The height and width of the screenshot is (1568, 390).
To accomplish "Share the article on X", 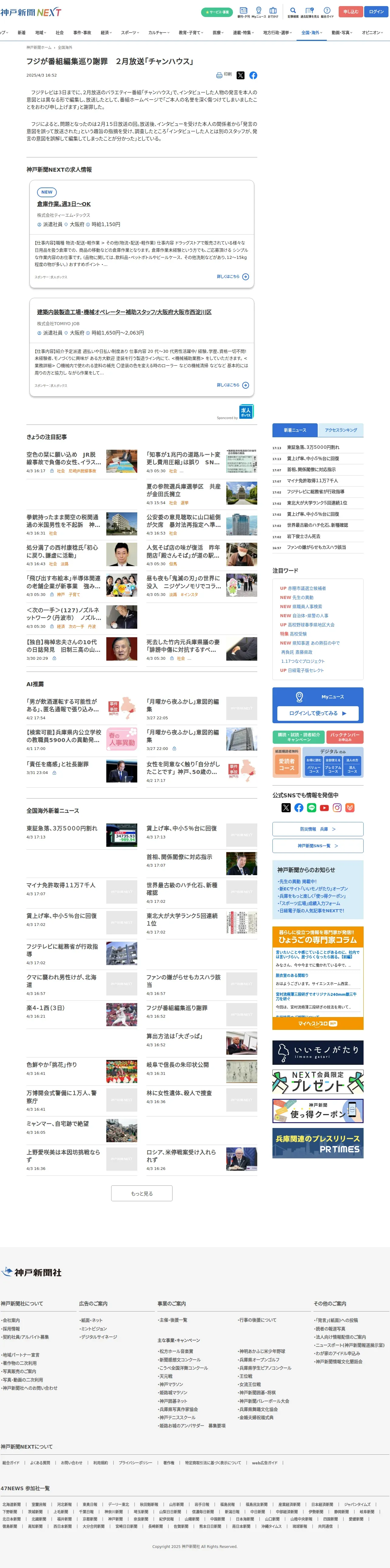I will pyautogui.click(x=240, y=75).
